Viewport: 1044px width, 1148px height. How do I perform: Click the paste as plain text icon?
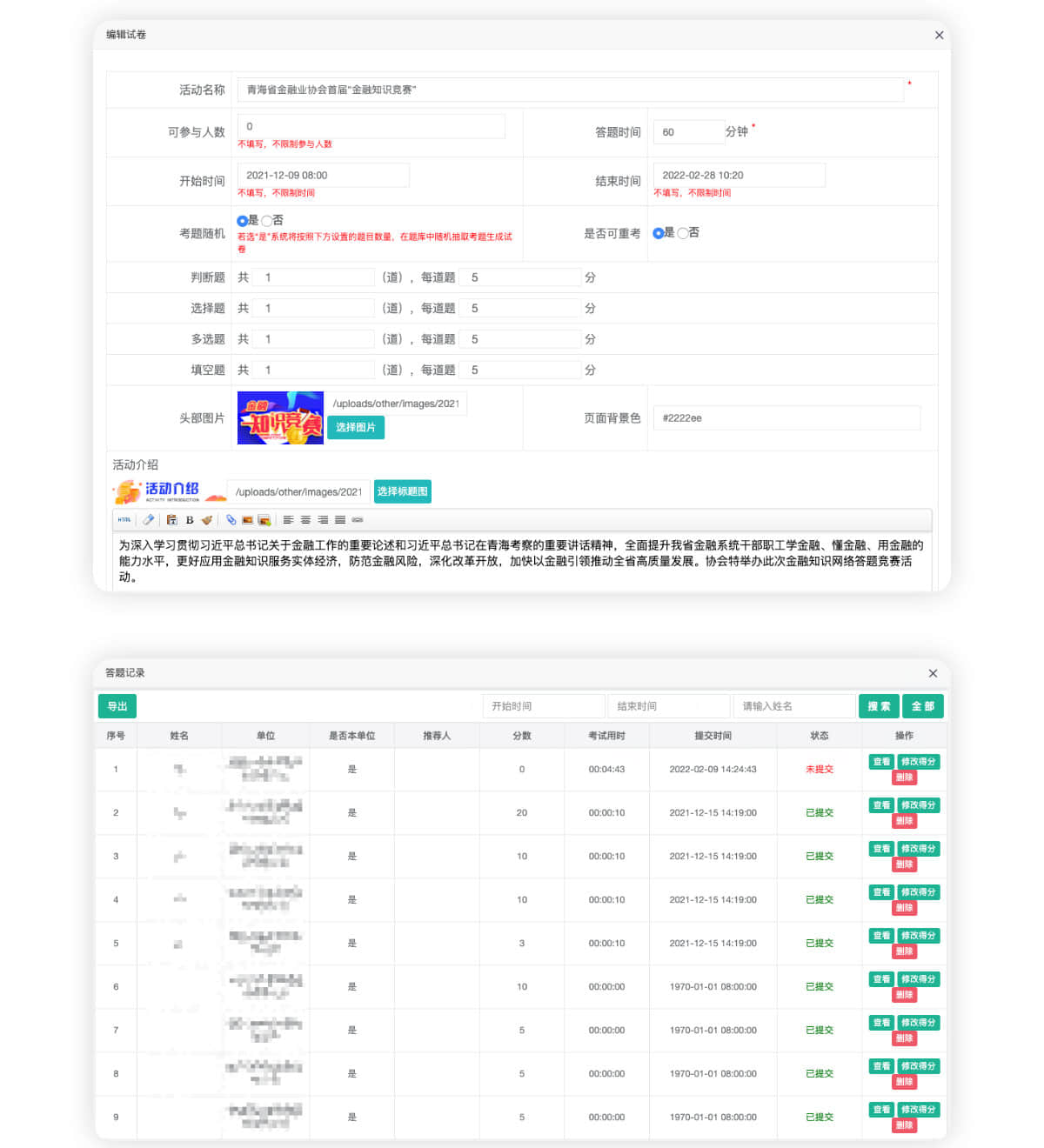point(171,520)
